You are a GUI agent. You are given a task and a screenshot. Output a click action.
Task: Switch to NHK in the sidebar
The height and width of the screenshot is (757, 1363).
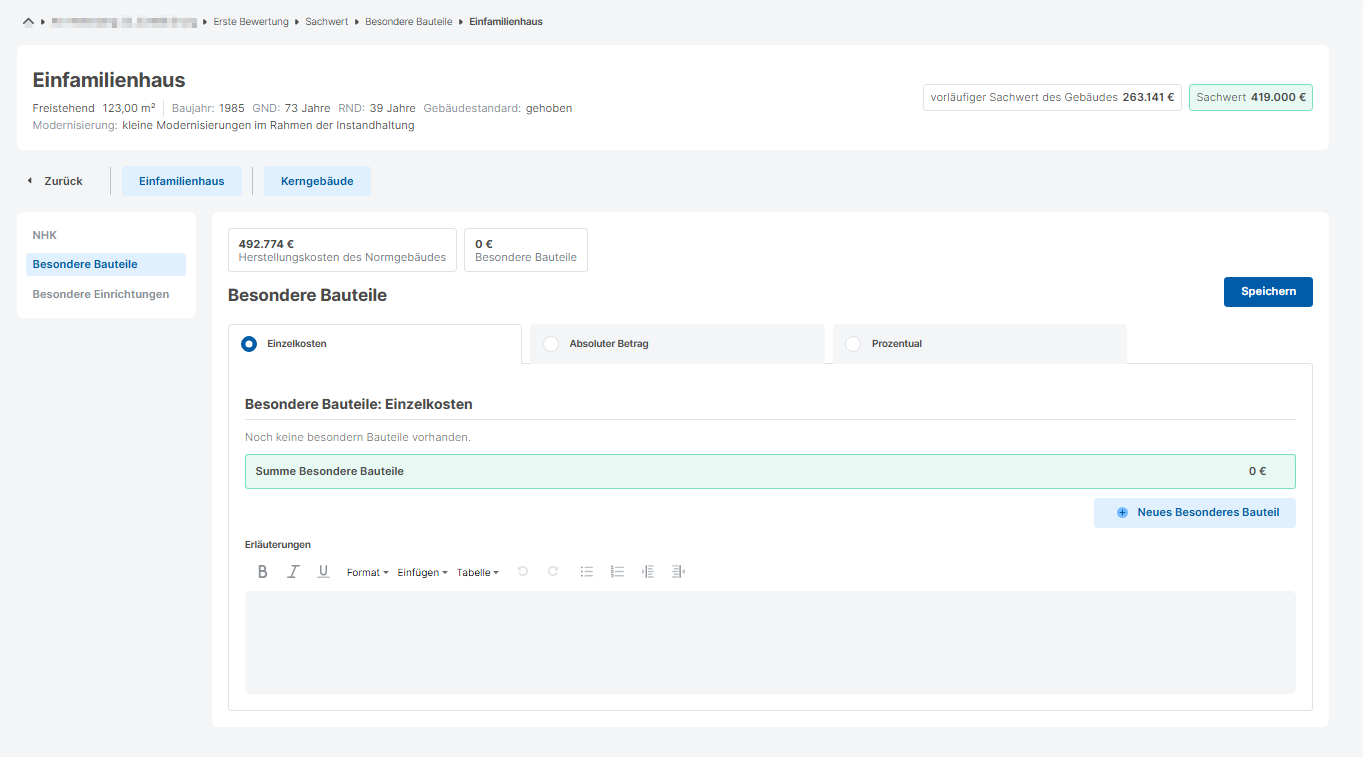point(45,235)
